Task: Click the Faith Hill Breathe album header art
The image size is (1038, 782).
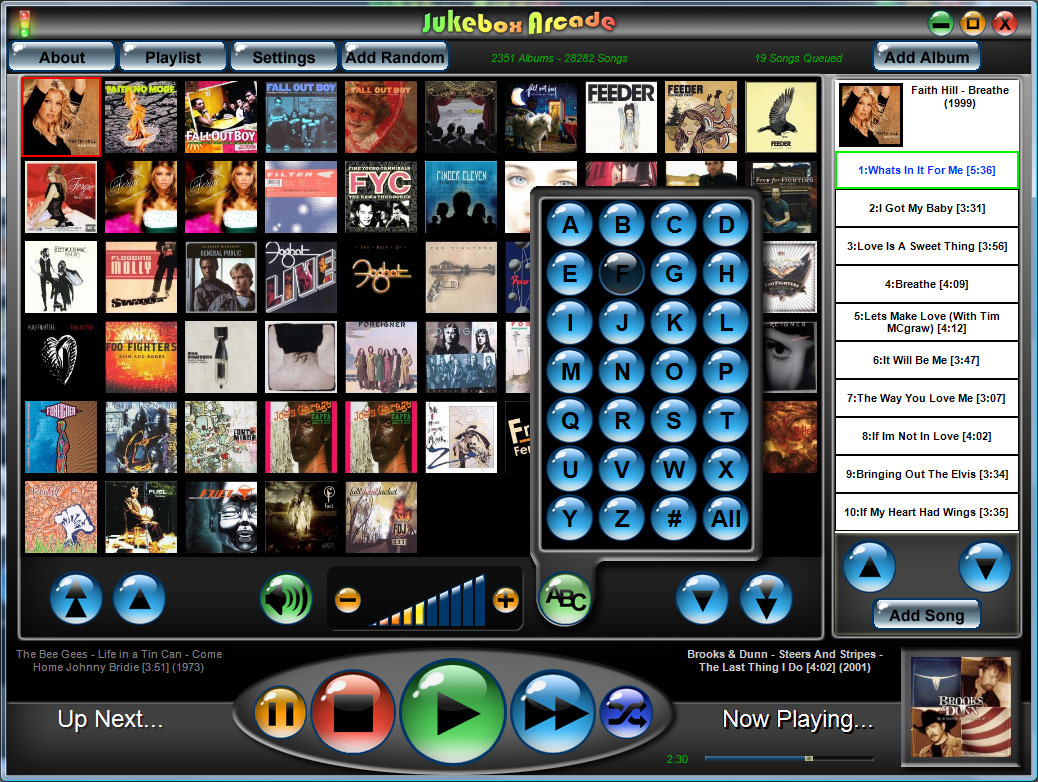Action: point(871,115)
